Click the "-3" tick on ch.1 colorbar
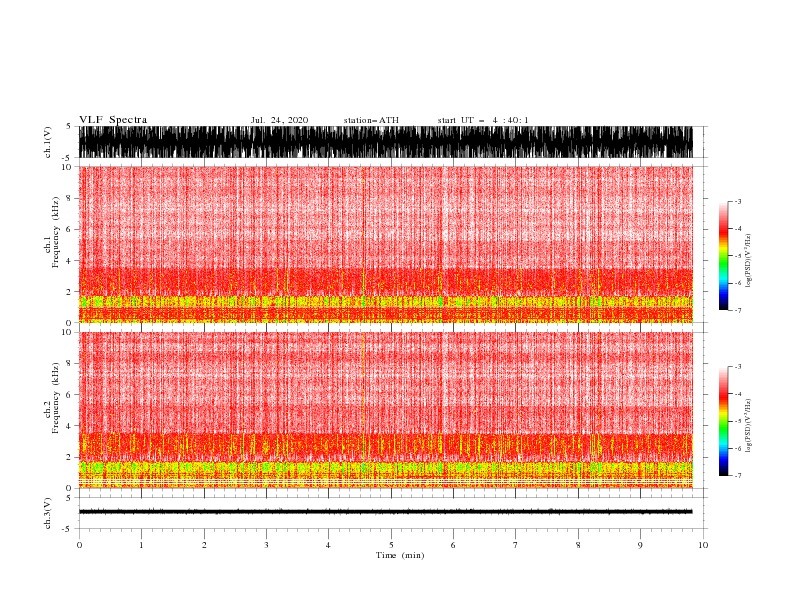 coord(737,201)
